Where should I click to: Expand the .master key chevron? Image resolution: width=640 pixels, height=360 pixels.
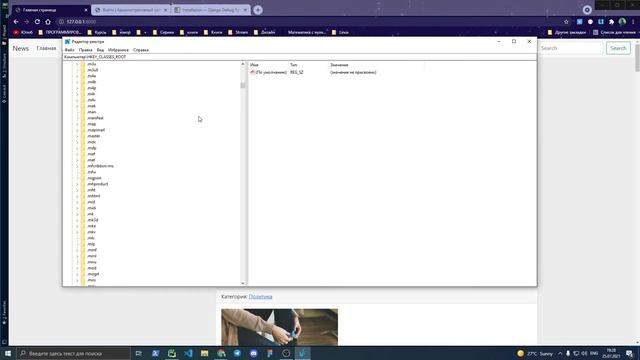pyautogui.click(x=77, y=136)
